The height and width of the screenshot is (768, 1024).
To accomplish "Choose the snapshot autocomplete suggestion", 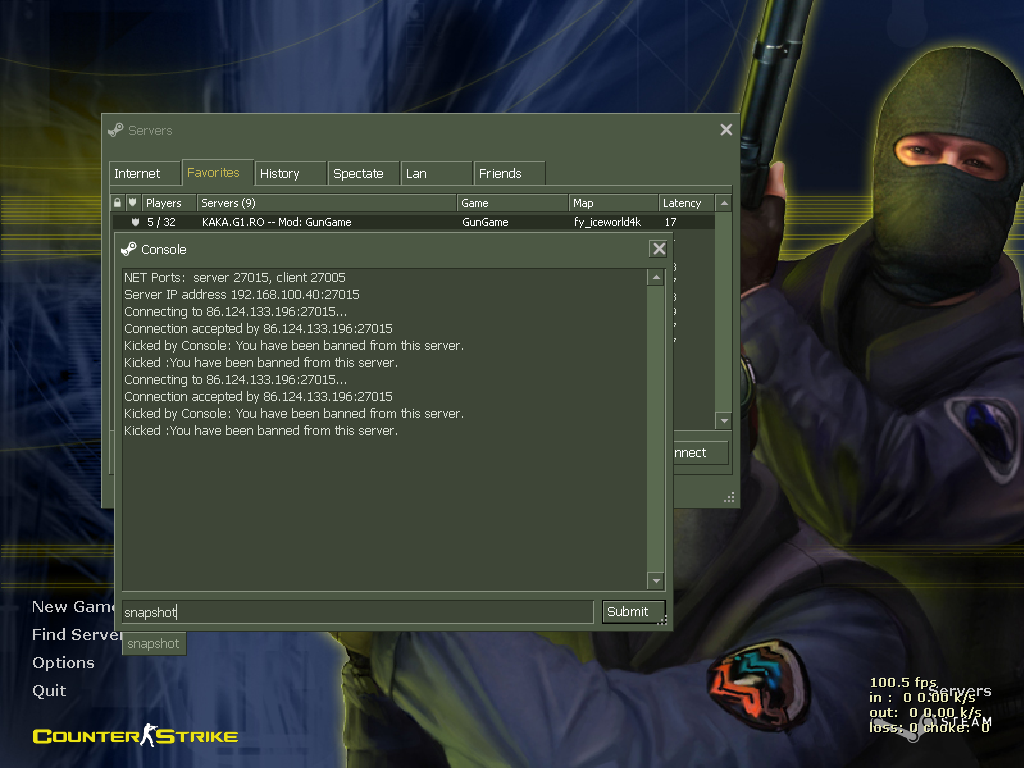I will pos(154,644).
